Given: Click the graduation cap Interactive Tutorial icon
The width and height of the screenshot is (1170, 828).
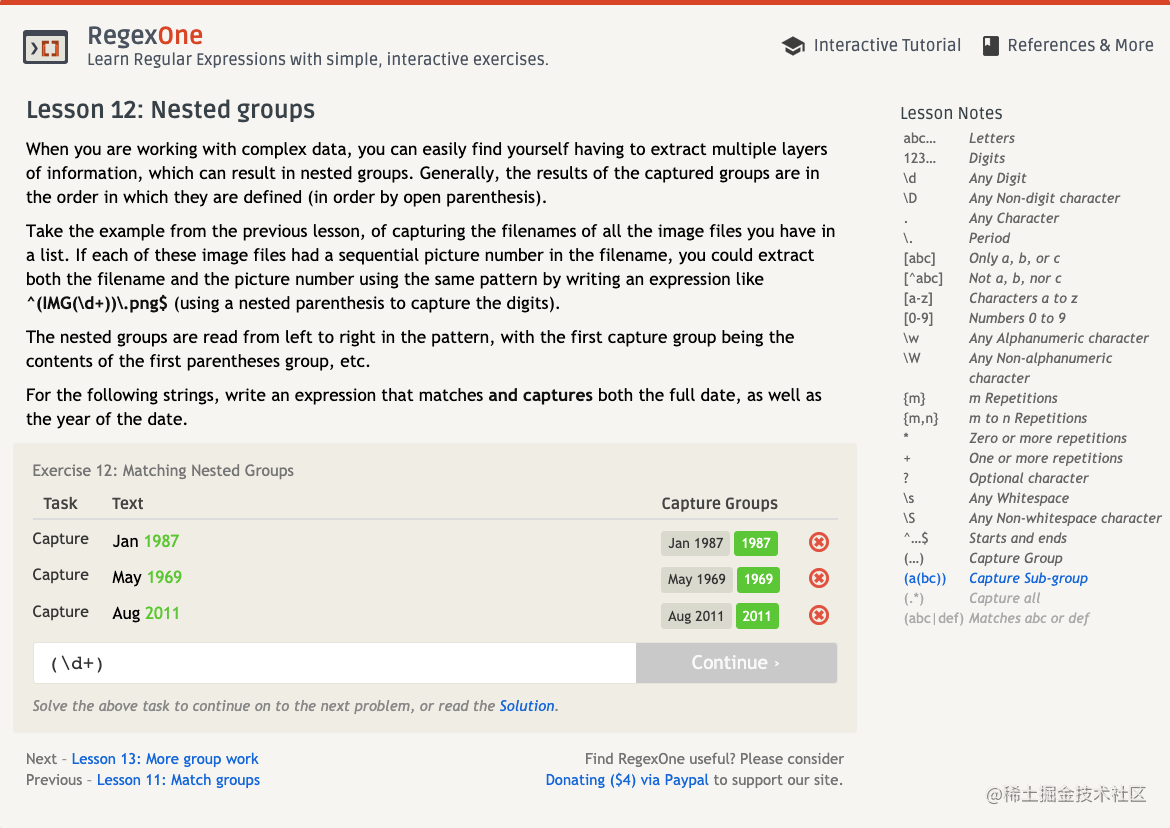Looking at the screenshot, I should coord(793,45).
